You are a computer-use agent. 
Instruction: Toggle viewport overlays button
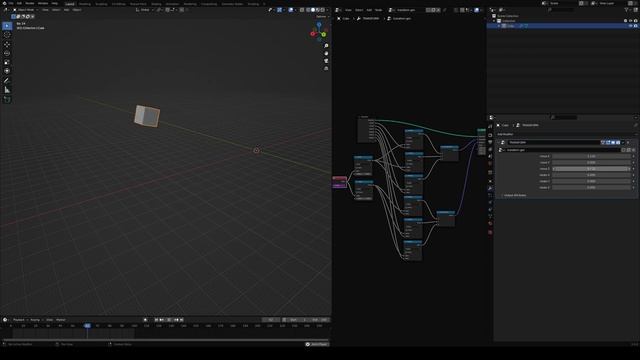point(290,10)
